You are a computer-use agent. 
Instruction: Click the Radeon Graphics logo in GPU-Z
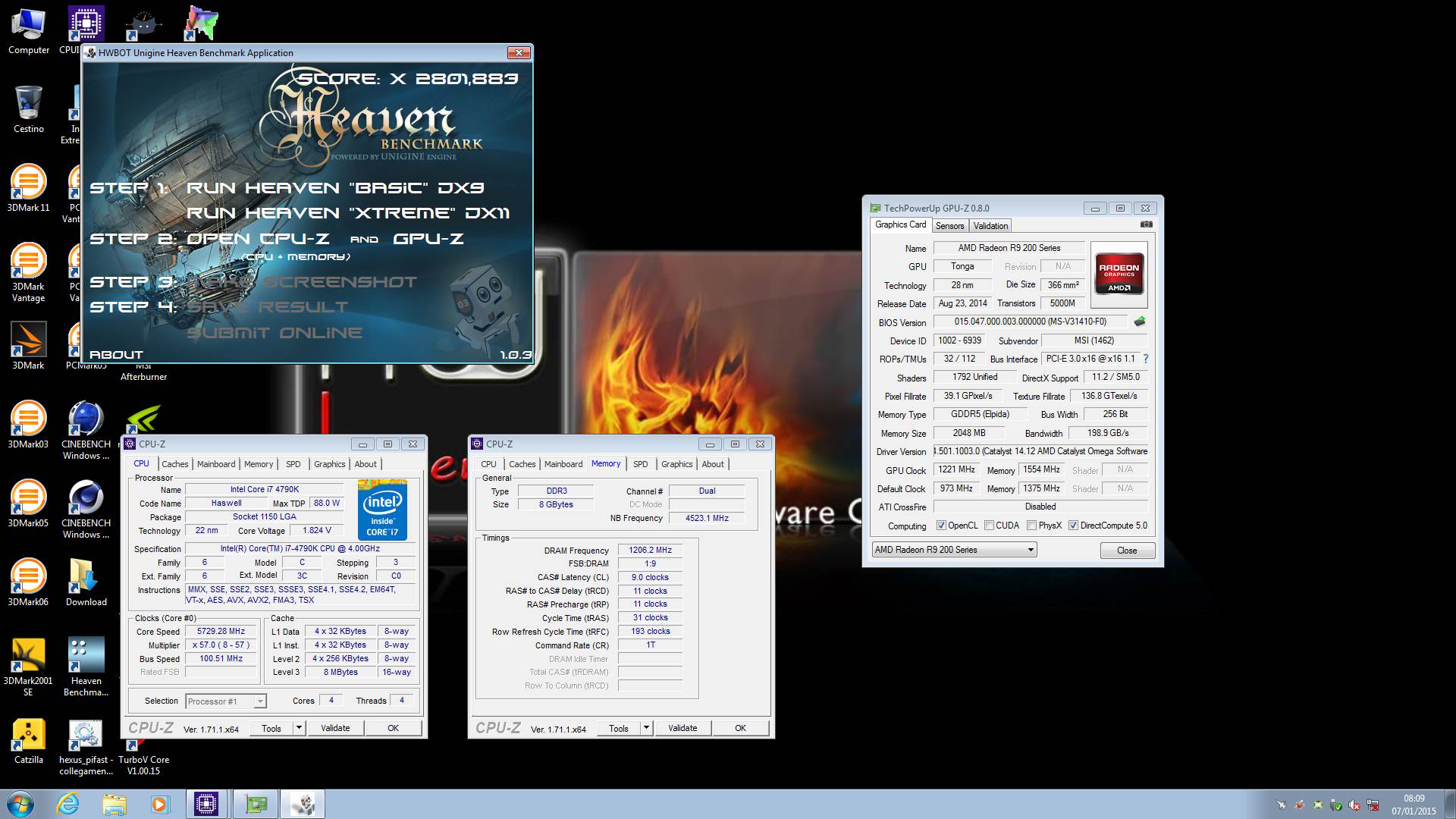click(x=1119, y=274)
